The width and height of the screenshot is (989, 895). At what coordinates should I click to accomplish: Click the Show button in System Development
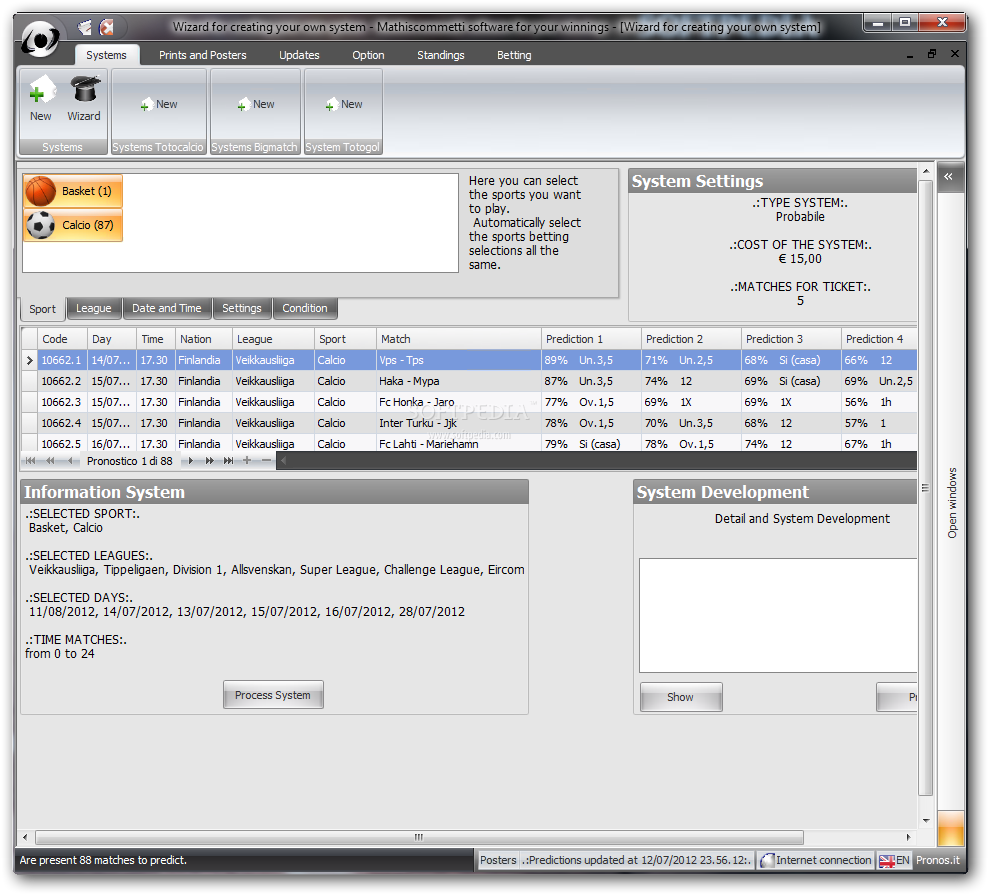(x=681, y=697)
